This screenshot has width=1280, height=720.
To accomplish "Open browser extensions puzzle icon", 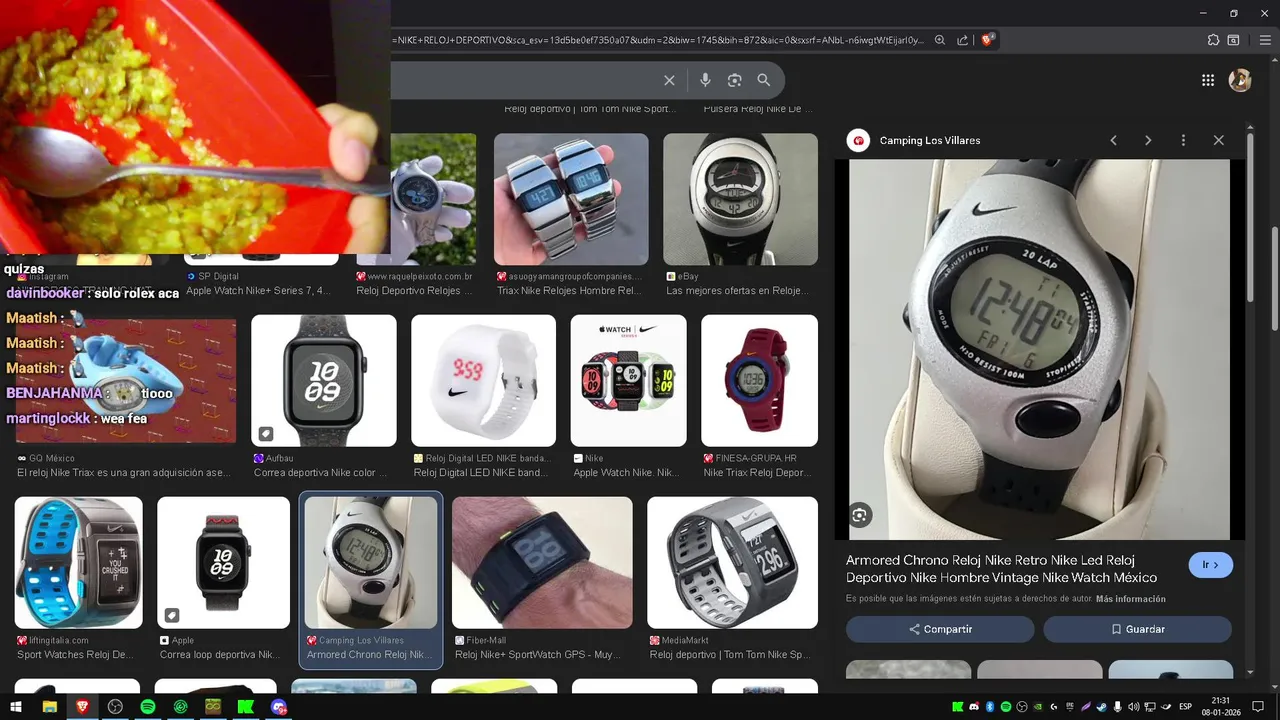I will pyautogui.click(x=1213, y=40).
